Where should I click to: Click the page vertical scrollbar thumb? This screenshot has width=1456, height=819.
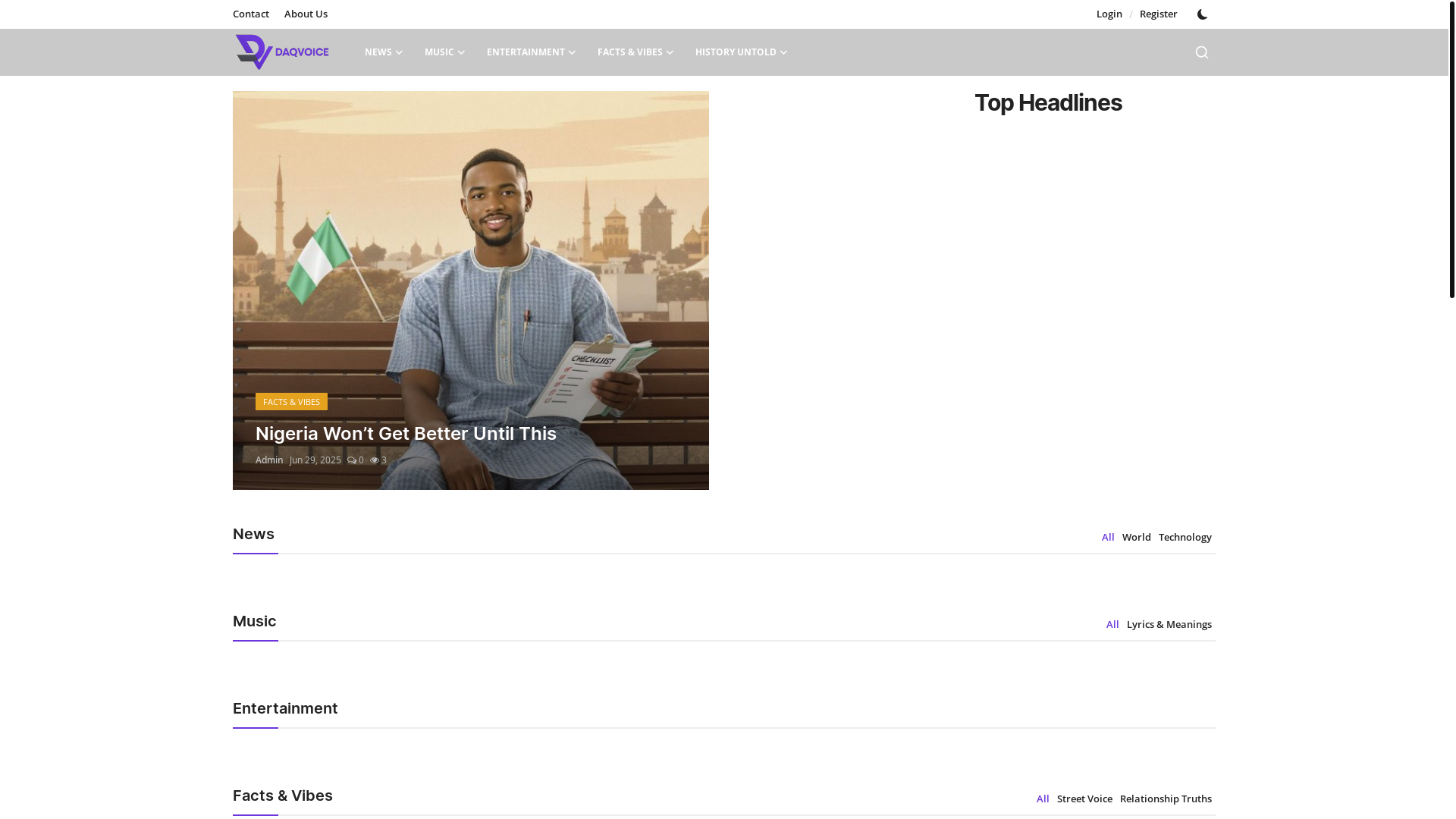tap(1451, 149)
